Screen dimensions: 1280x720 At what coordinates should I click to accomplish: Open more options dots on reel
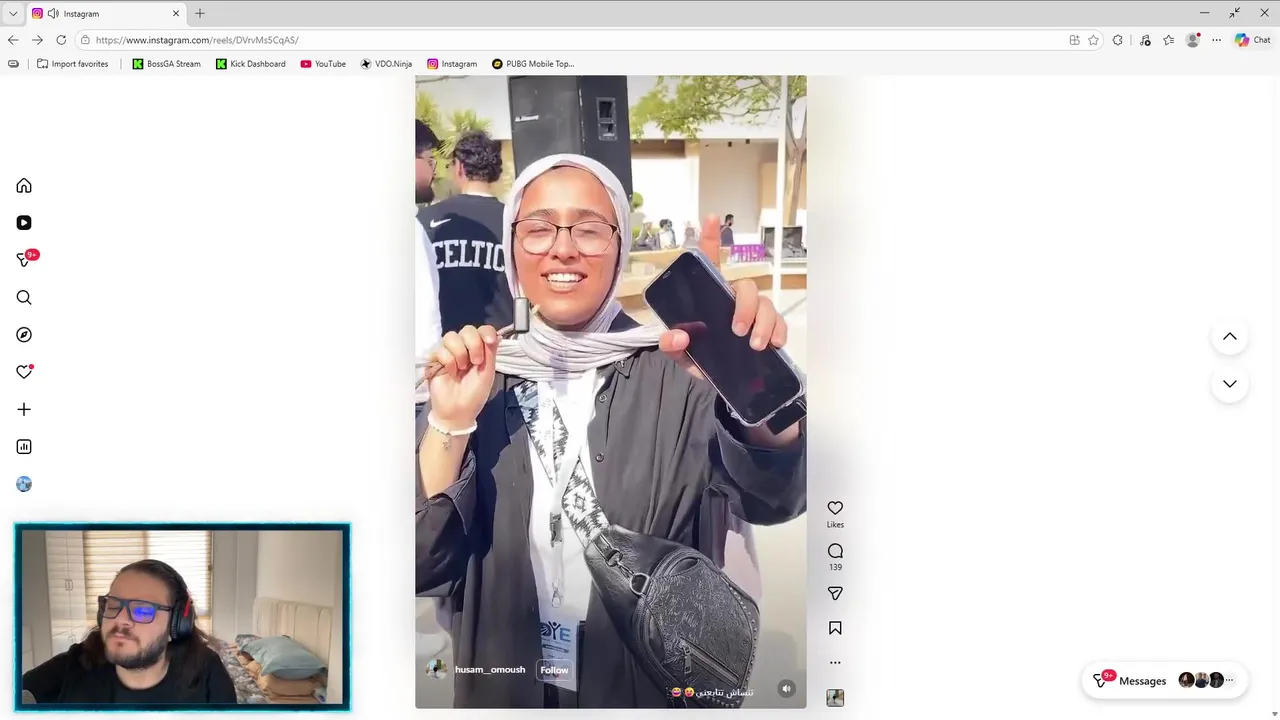point(835,662)
